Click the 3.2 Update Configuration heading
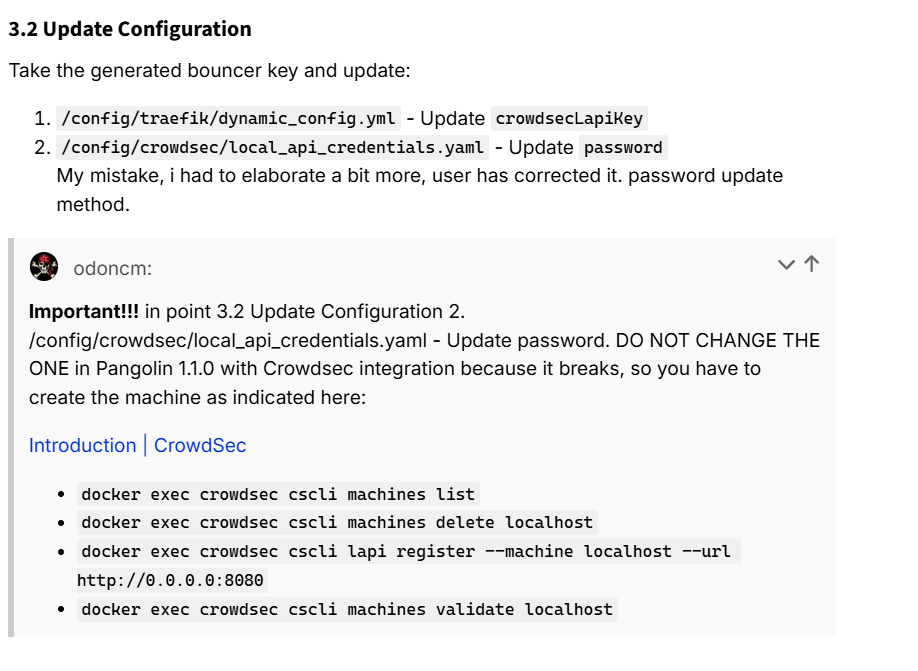The image size is (918, 671). coord(130,29)
